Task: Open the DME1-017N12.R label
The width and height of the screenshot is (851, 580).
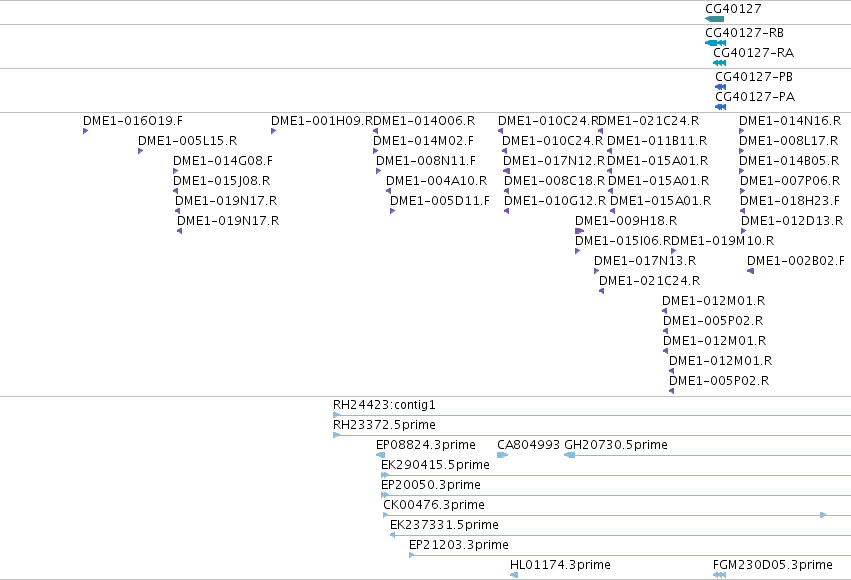Action: pyautogui.click(x=554, y=161)
